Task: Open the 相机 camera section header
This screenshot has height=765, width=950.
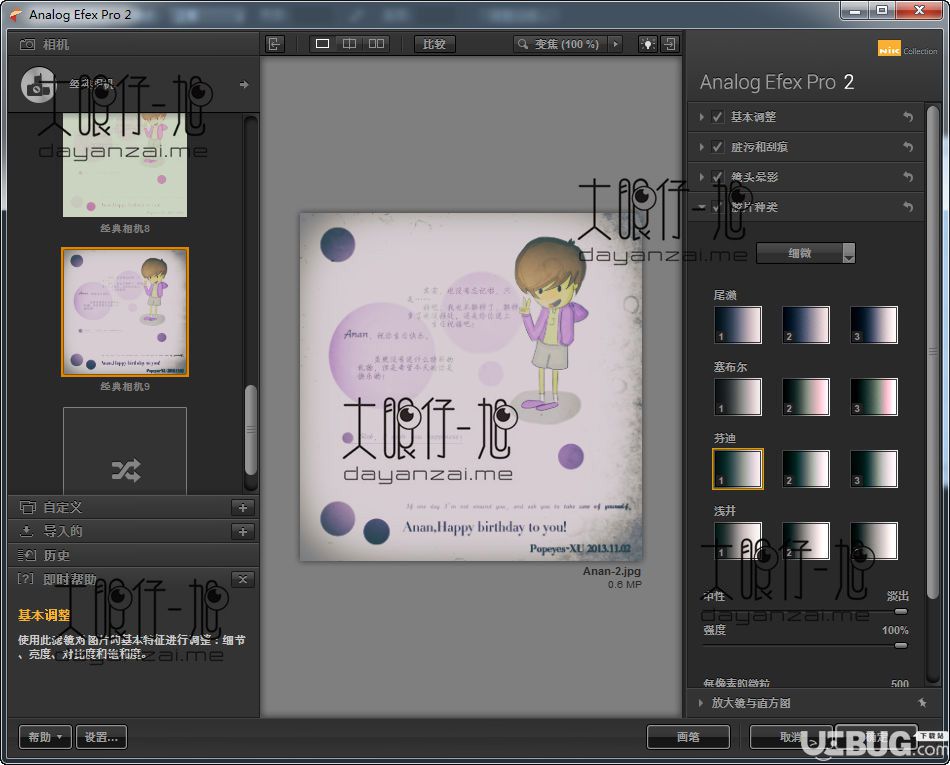Action: (133, 44)
